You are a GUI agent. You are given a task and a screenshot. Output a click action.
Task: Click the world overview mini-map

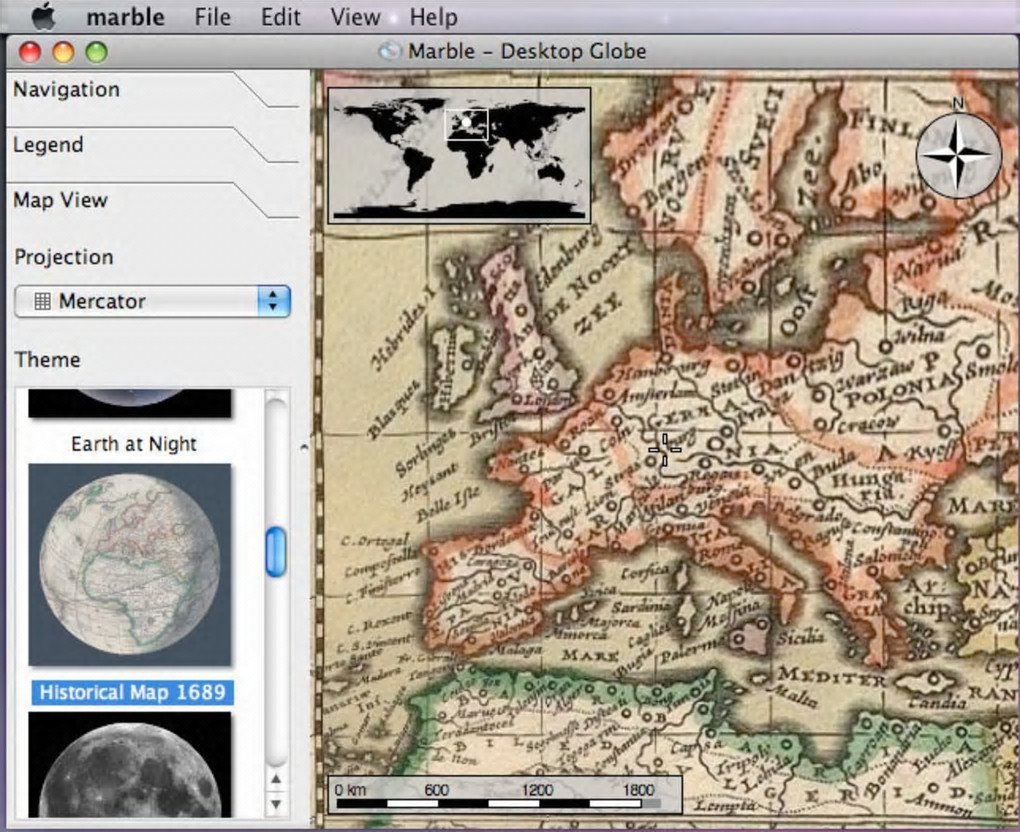459,154
